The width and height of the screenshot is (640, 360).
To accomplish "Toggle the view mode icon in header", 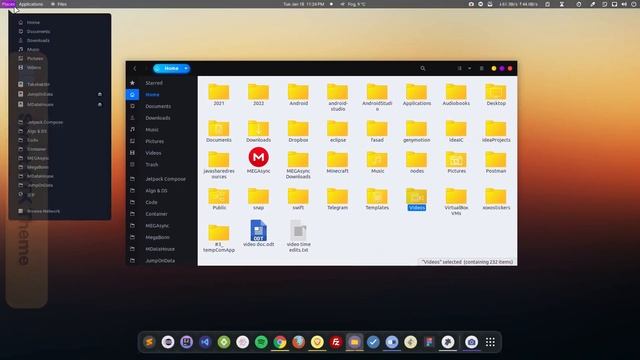I will 460,69.
